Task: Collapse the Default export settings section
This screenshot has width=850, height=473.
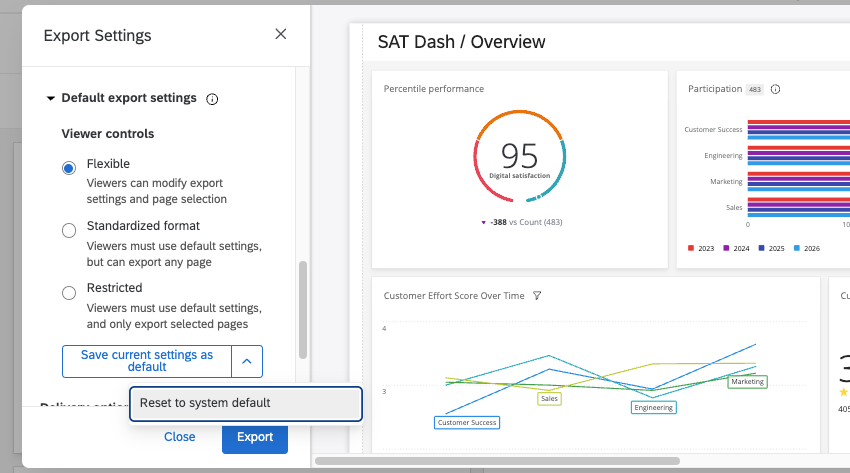Action: coord(50,98)
